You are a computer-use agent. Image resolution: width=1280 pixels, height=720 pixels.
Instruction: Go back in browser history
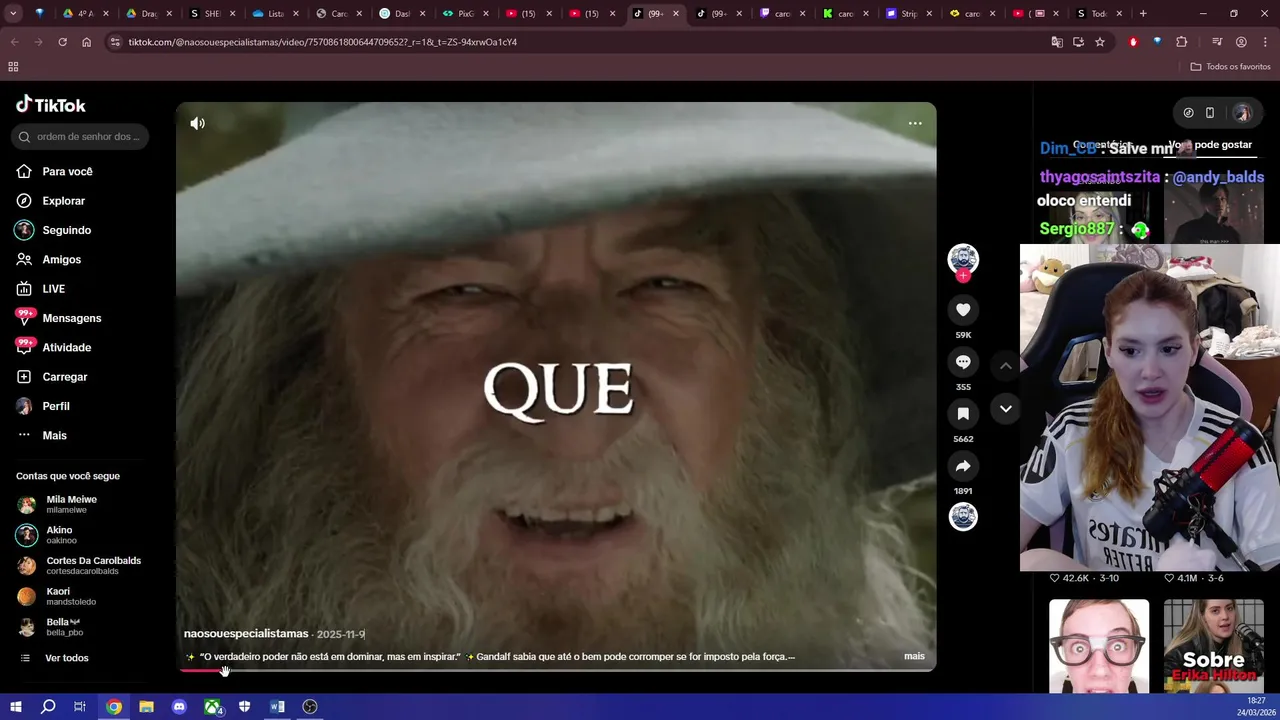tap(14, 42)
